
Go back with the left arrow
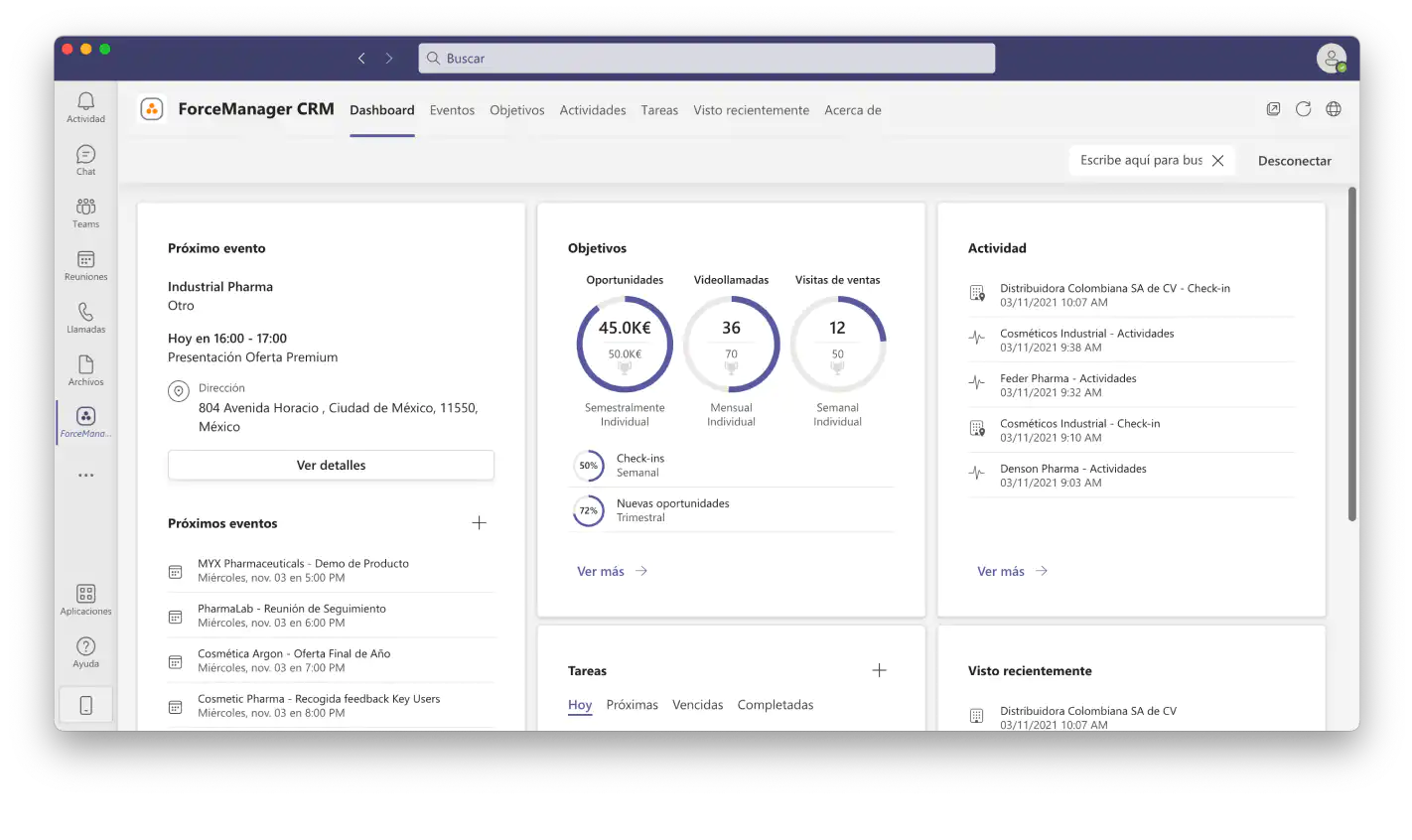(361, 59)
